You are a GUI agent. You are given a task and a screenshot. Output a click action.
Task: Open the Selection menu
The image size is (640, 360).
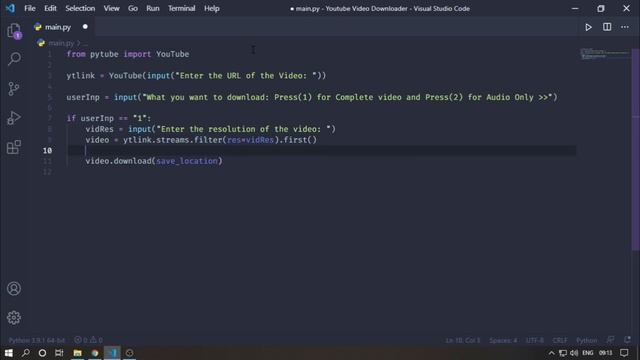click(x=80, y=8)
